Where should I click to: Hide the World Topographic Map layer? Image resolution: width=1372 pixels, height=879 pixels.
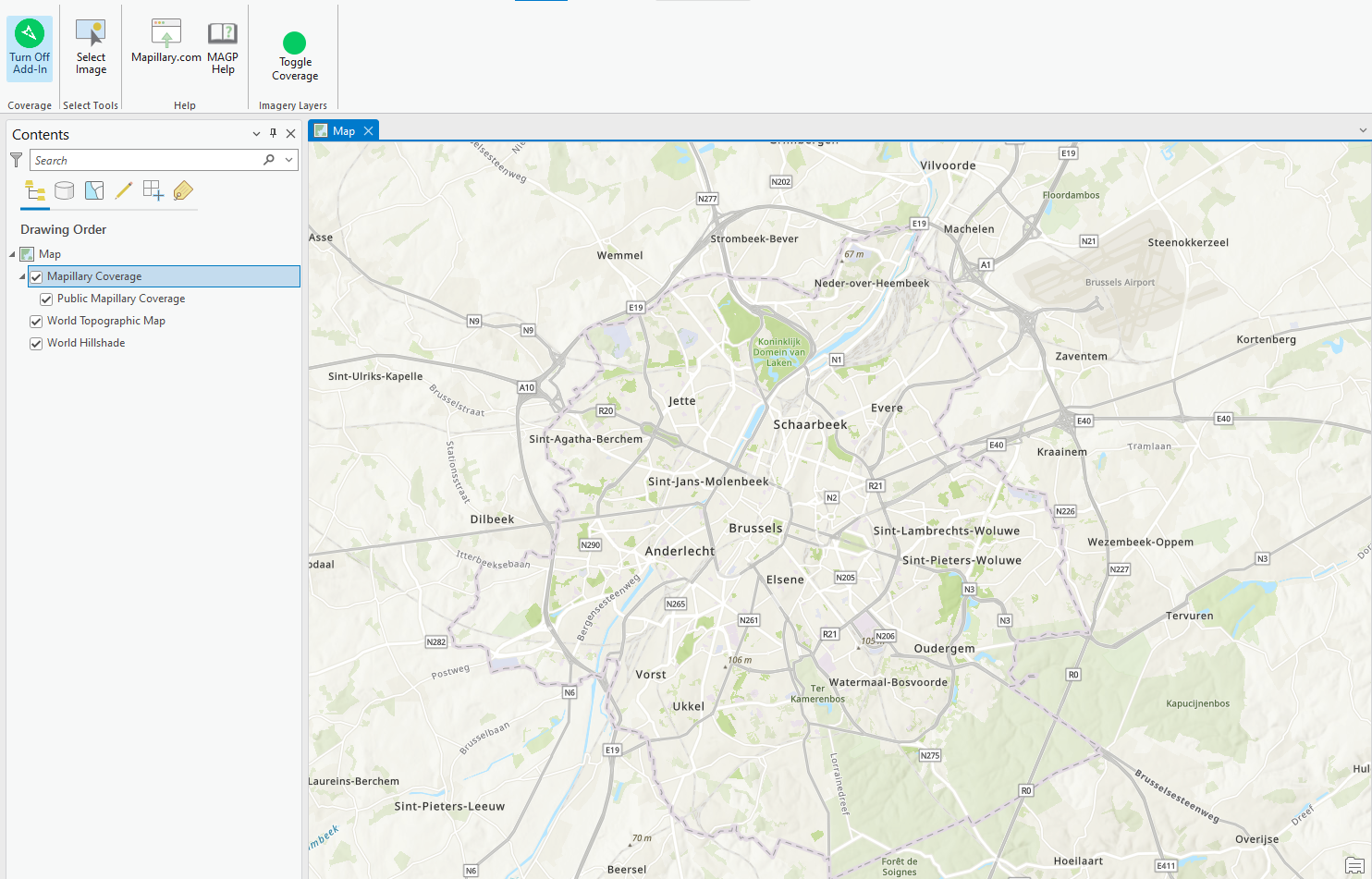coord(35,321)
